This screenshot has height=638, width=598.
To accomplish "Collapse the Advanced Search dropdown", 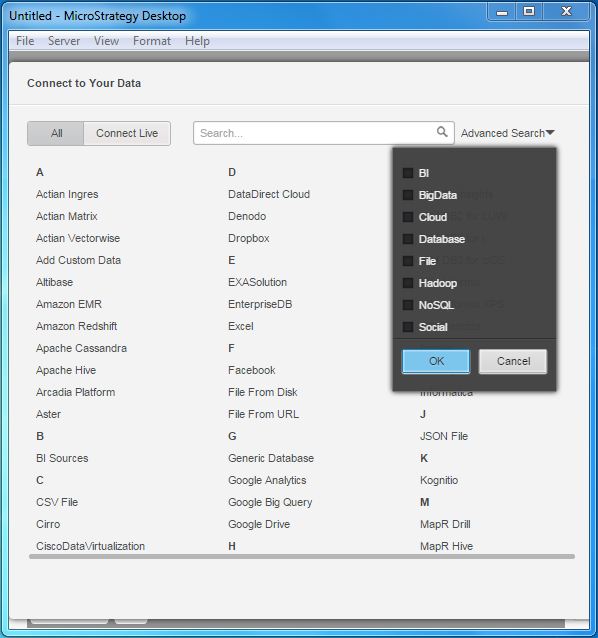I will click(508, 133).
